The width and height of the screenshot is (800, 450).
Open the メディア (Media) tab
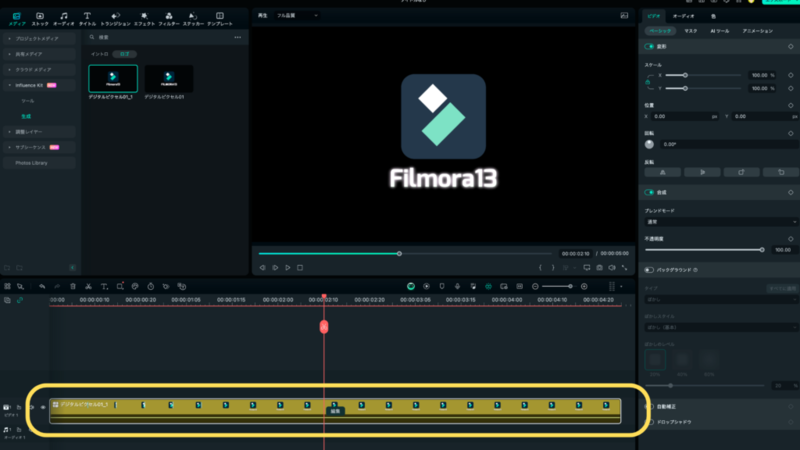pyautogui.click(x=16, y=19)
